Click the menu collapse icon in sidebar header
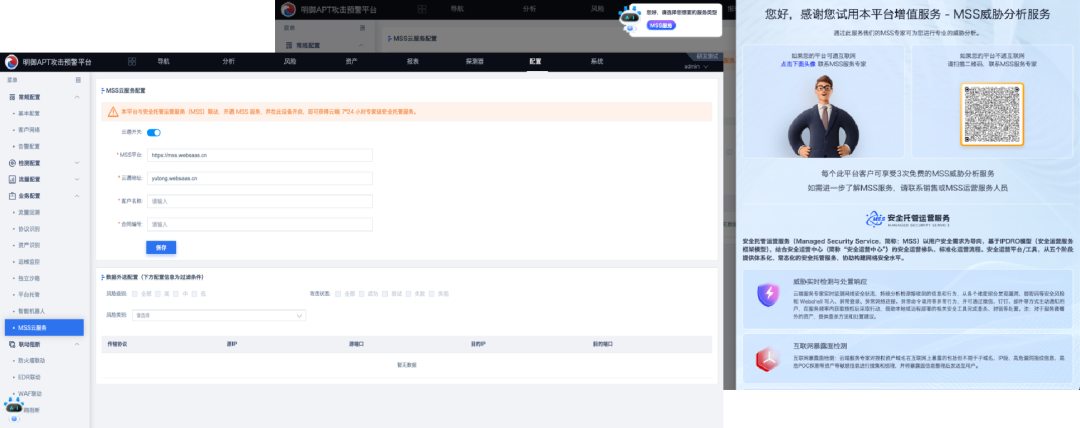This screenshot has width=1080, height=428. [78, 78]
